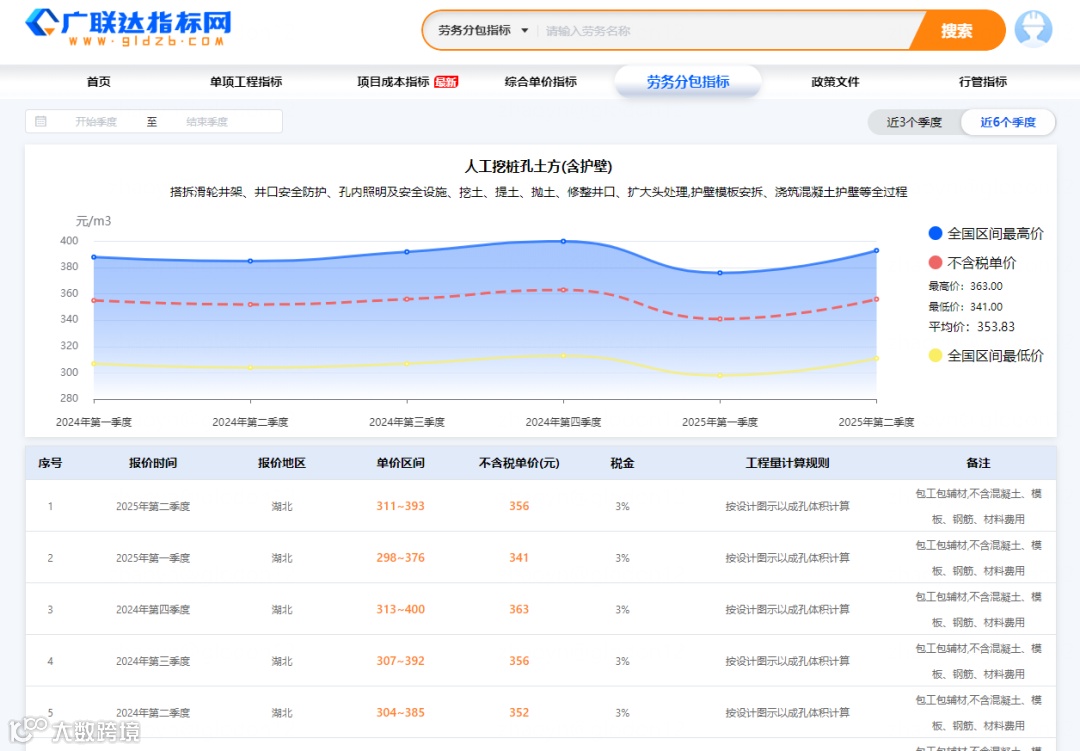
Task: Click the 备注 column header
Action: tap(978, 463)
